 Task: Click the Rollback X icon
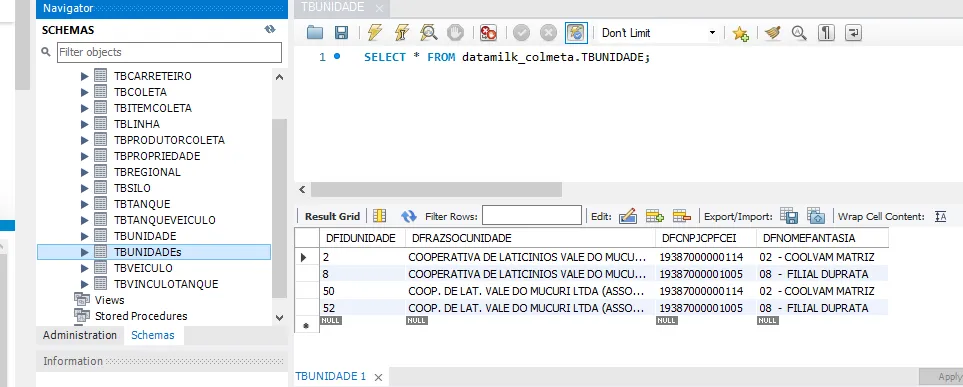(548, 33)
